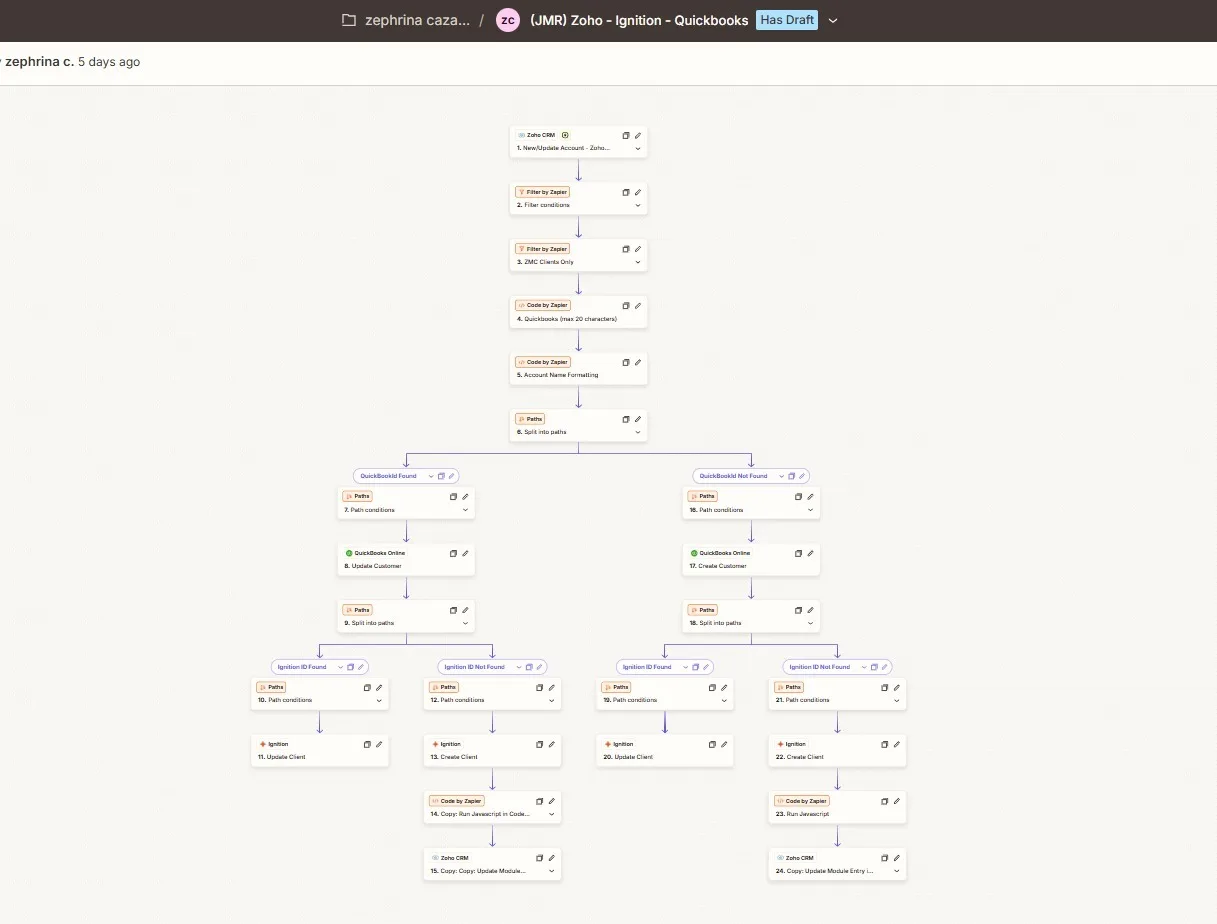Edit step 9 Split into paths
Viewport: 1217px width, 924px height.
click(465, 610)
